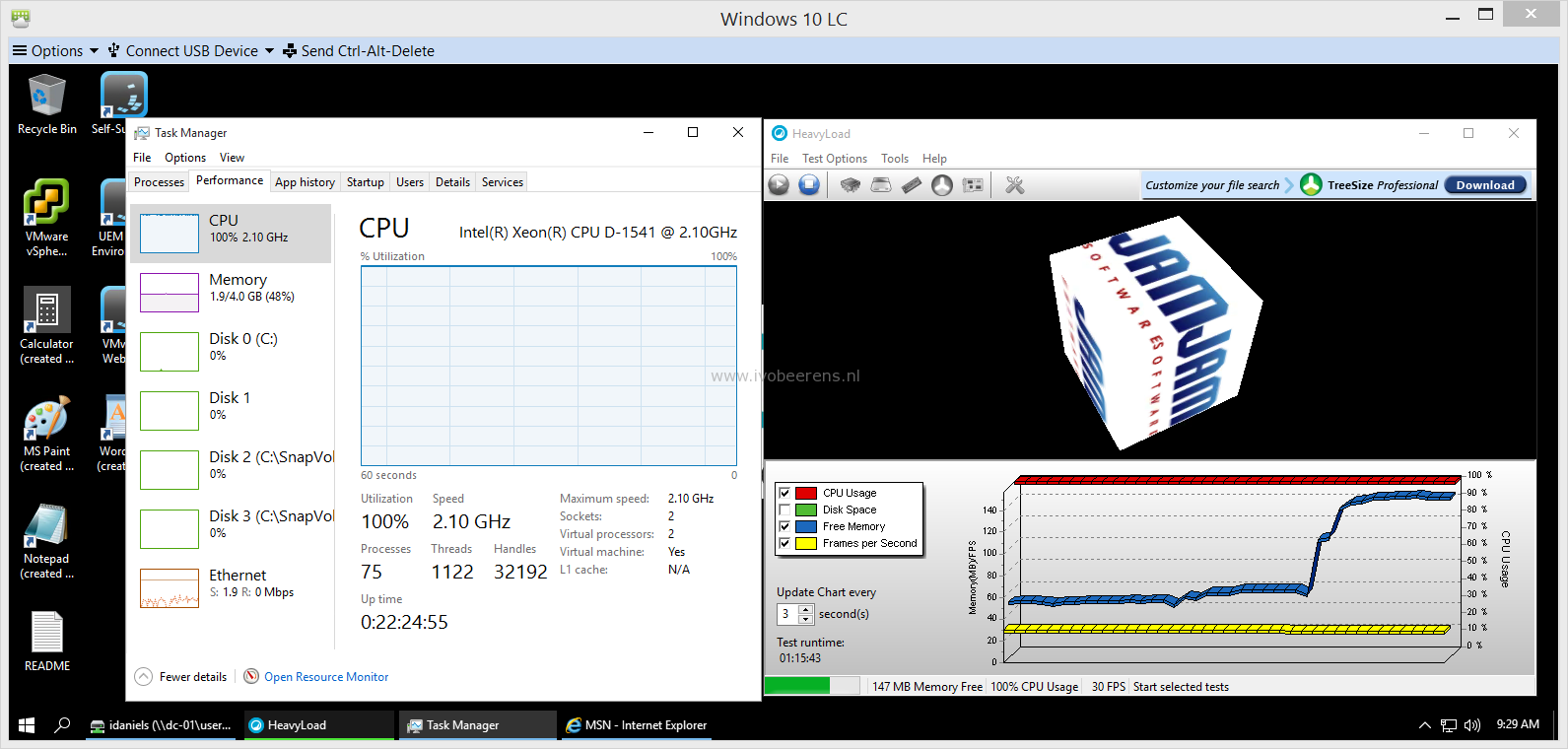The image size is (1568, 749).
Task: Select CPU graph thumbnail in Task Manager
Action: pos(170,234)
